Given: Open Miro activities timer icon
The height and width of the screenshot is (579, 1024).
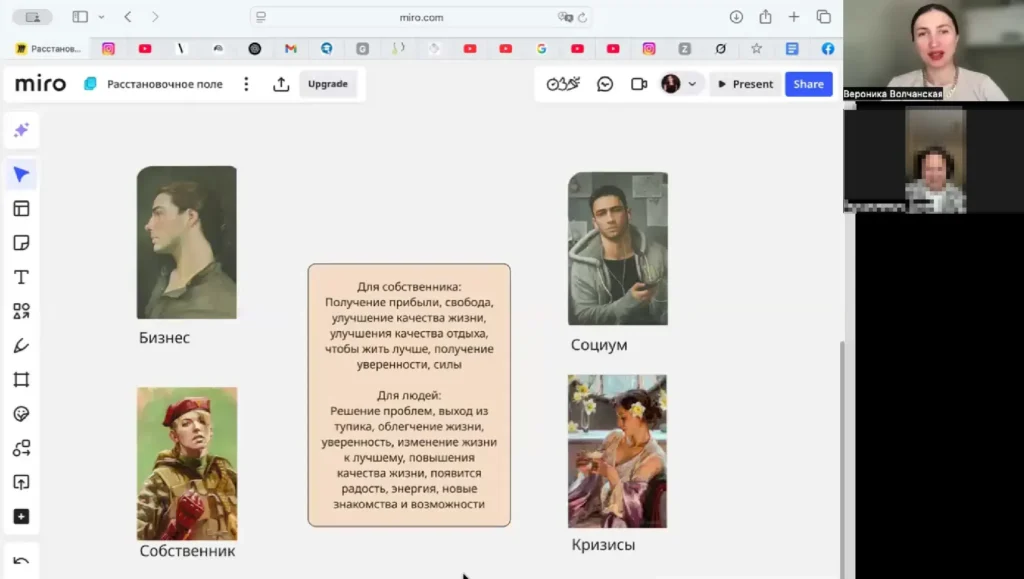Looking at the screenshot, I should click(x=563, y=84).
